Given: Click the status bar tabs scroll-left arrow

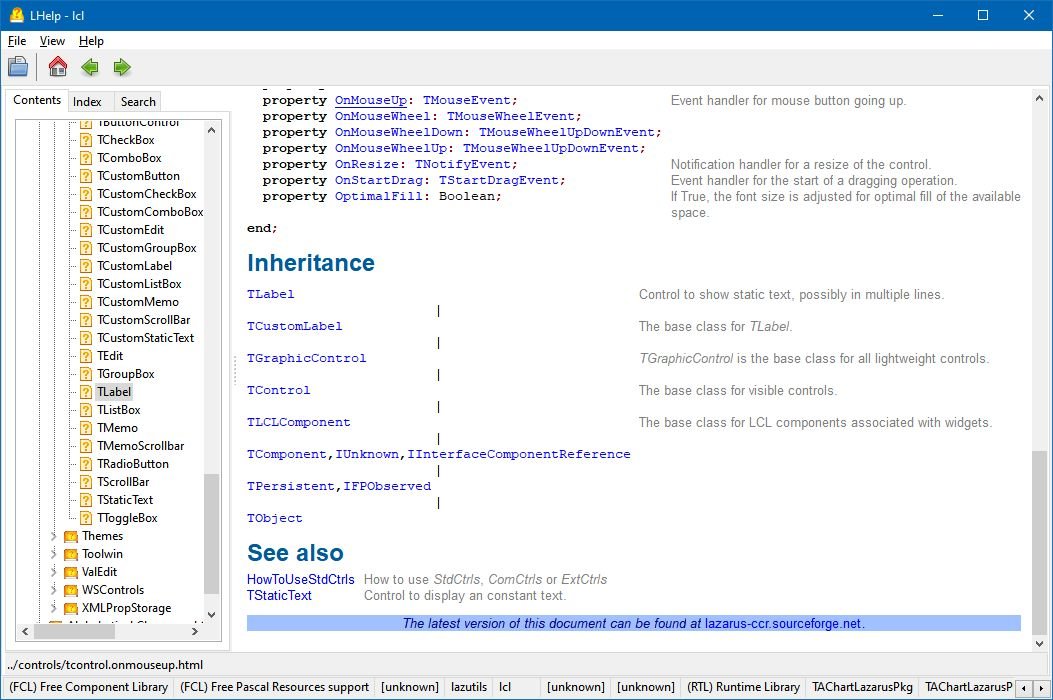Looking at the screenshot, I should [1023, 688].
